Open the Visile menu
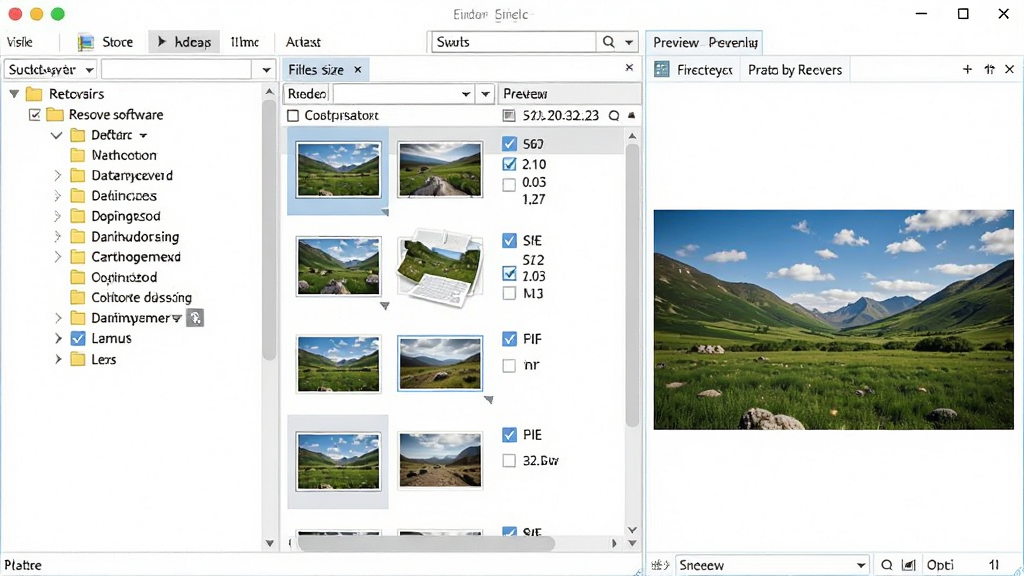The image size is (1024, 576). (x=20, y=42)
